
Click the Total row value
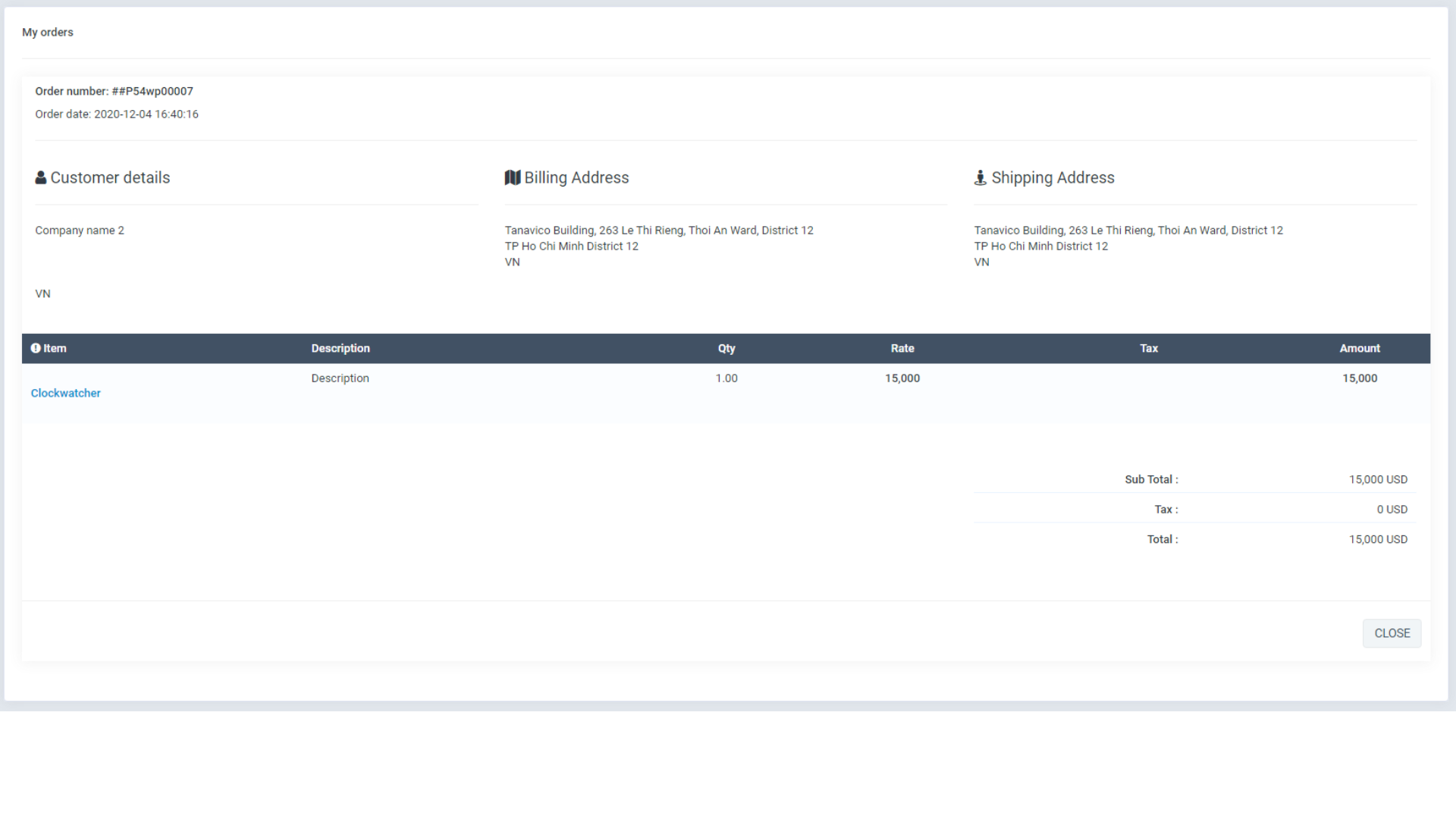click(1378, 539)
